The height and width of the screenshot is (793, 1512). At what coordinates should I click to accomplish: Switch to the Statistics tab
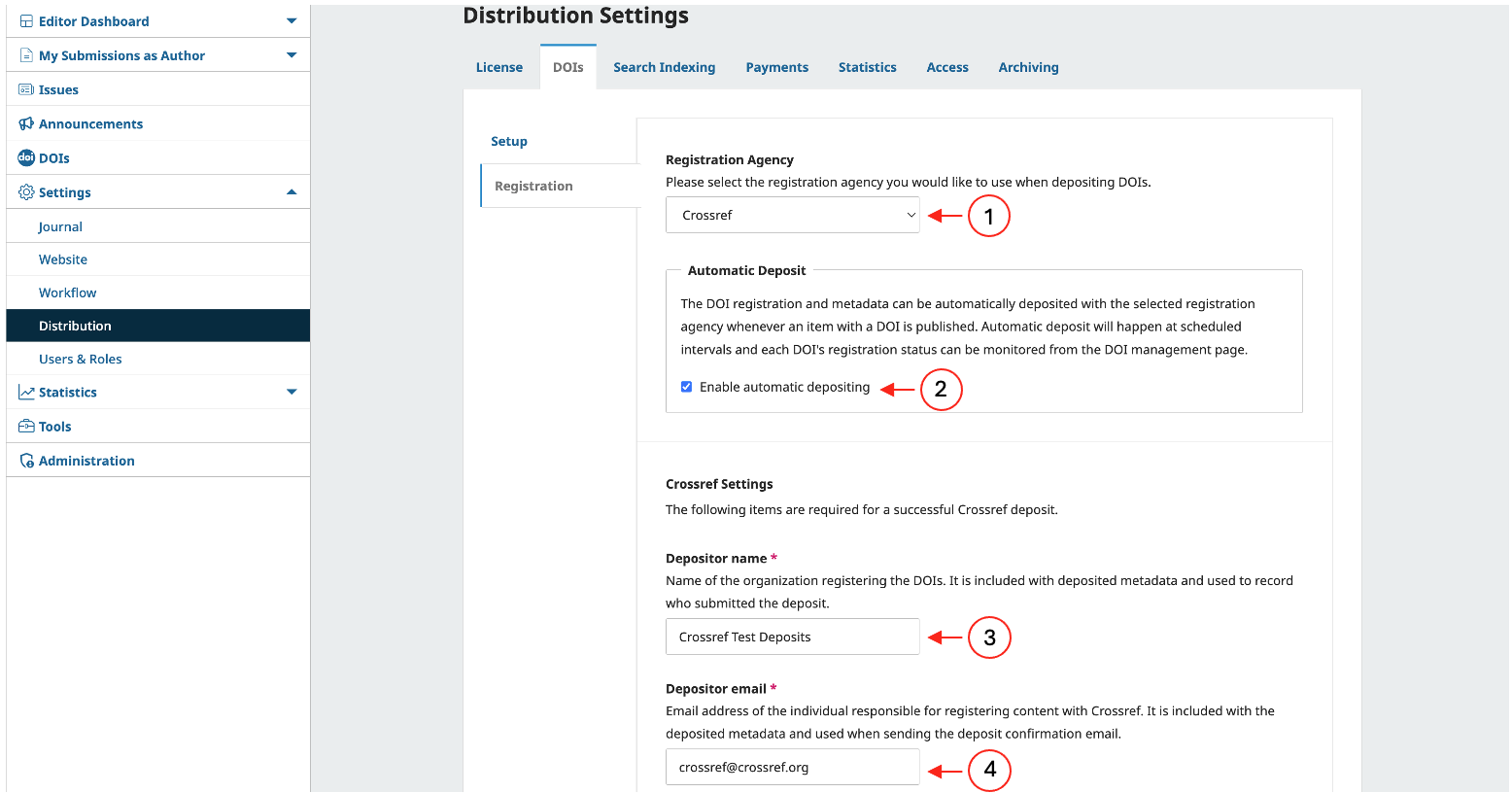867,67
